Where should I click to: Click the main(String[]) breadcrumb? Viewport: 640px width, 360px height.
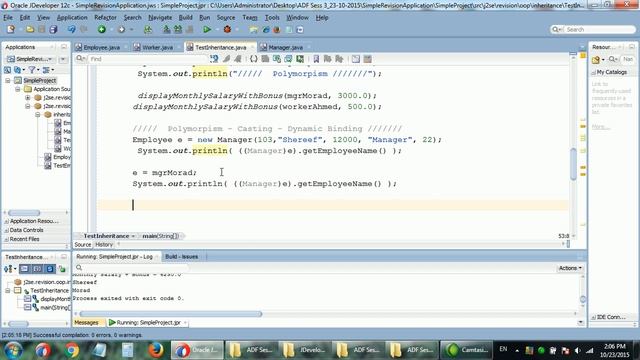coord(160,236)
